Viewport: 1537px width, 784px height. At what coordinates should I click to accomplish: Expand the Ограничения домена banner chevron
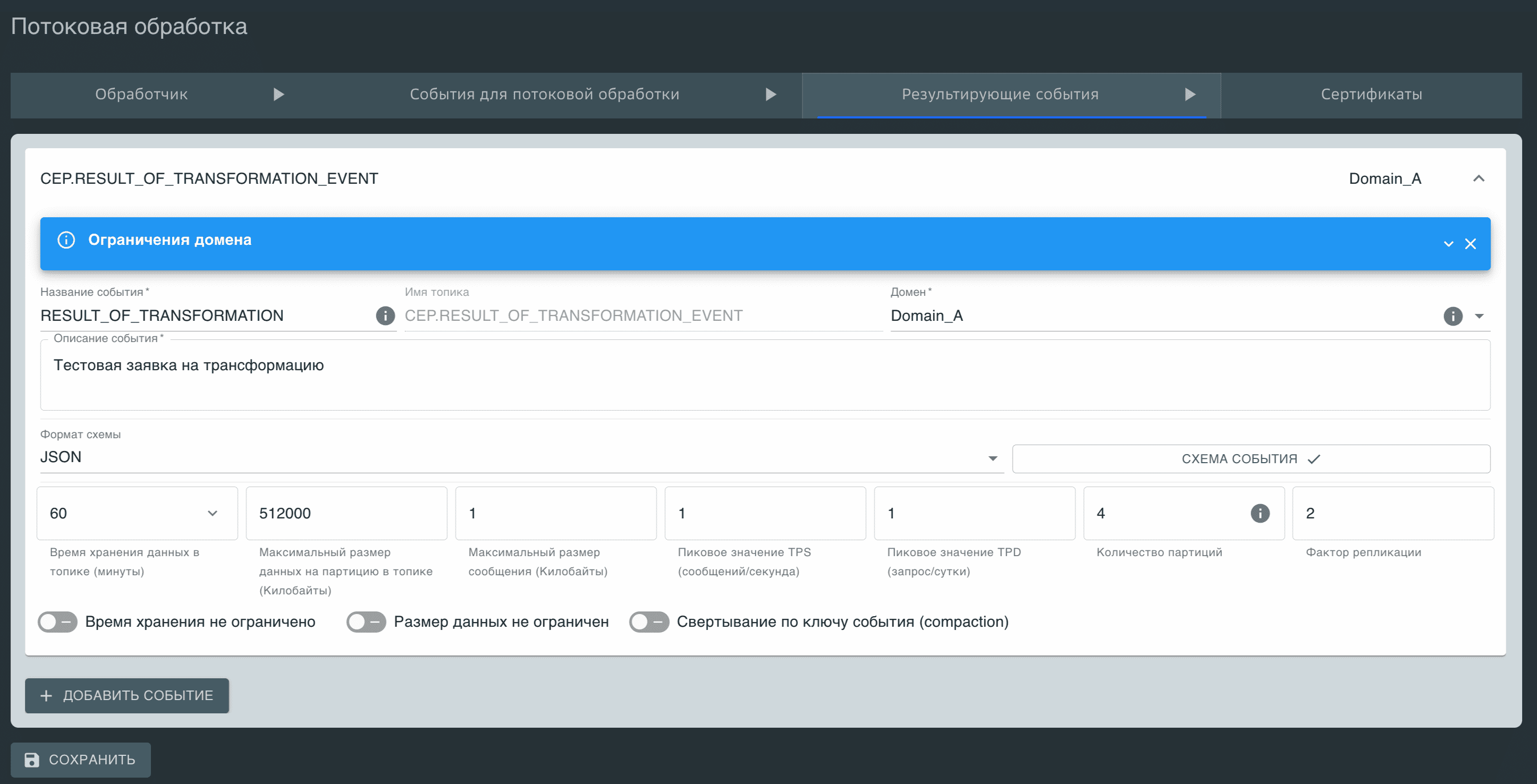(x=1448, y=244)
